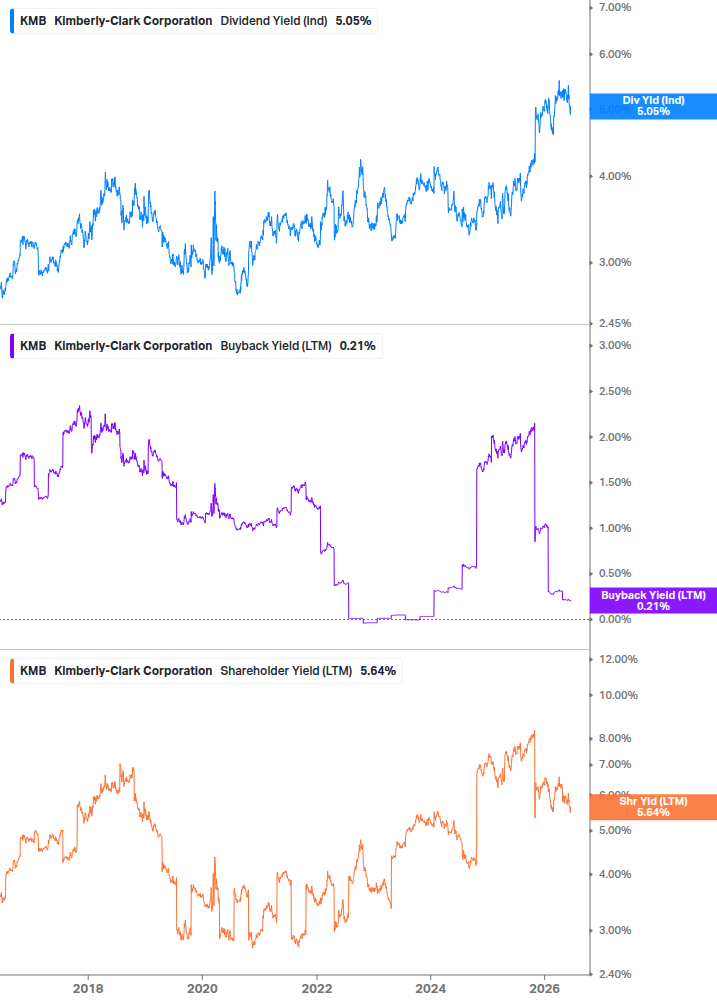Viewport: 717px width, 1005px height.
Task: Click the 2.45% tick on the dividend yield axis
Action: coord(614,323)
